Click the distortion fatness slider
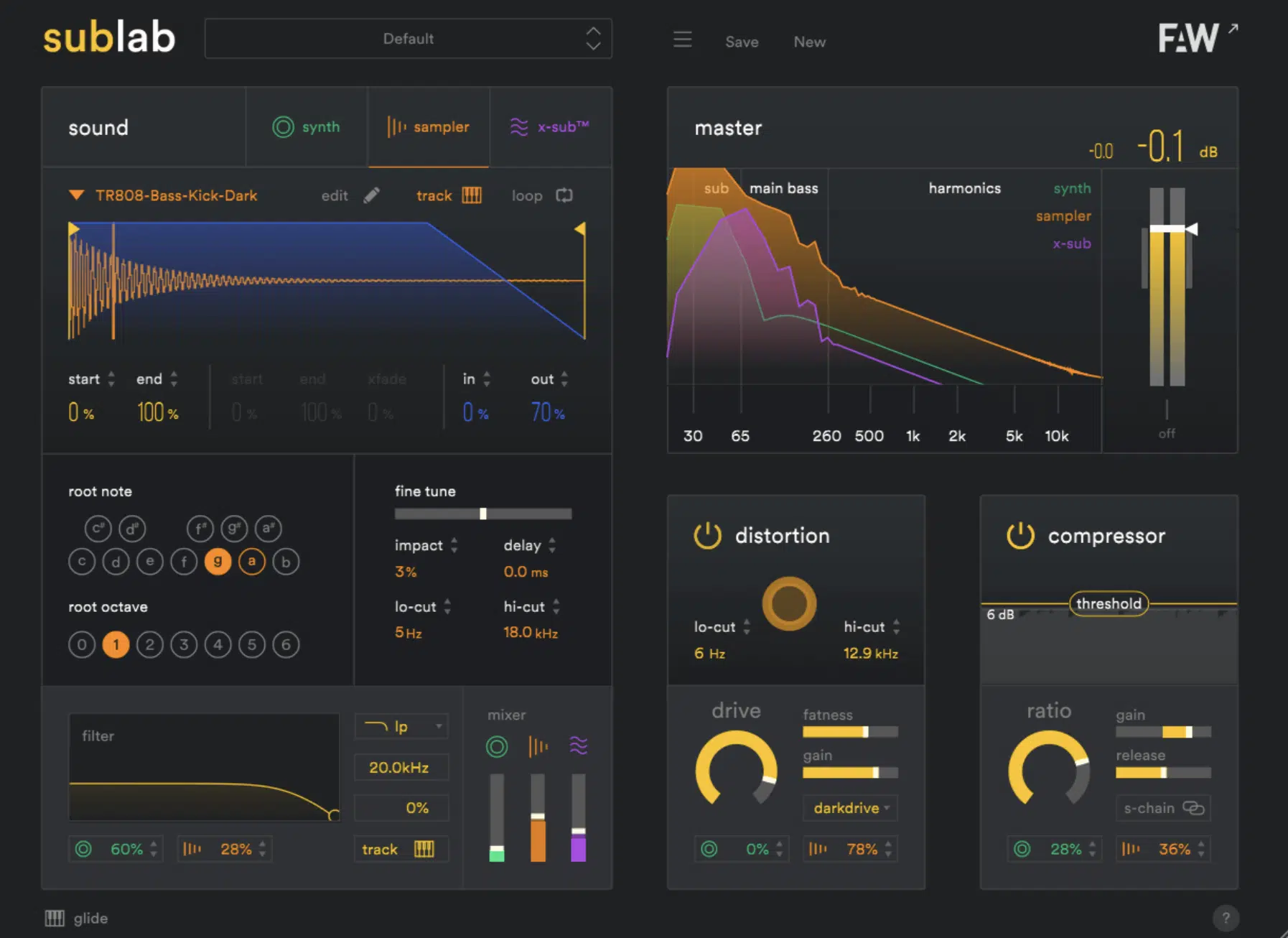 pos(851,732)
